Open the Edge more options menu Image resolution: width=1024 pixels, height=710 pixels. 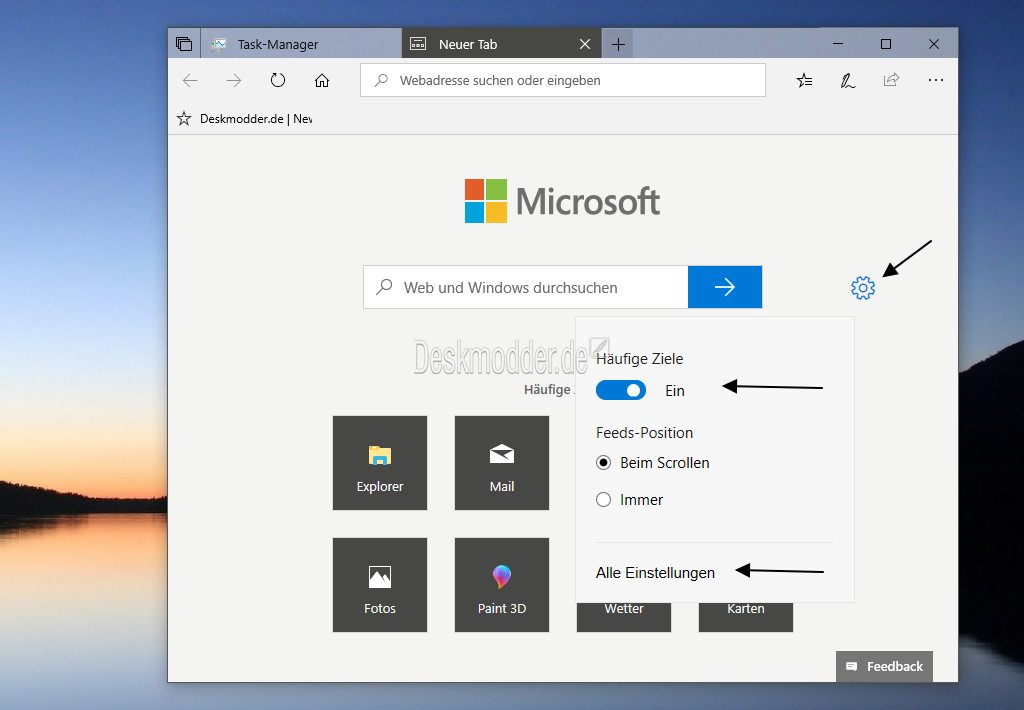(x=935, y=80)
